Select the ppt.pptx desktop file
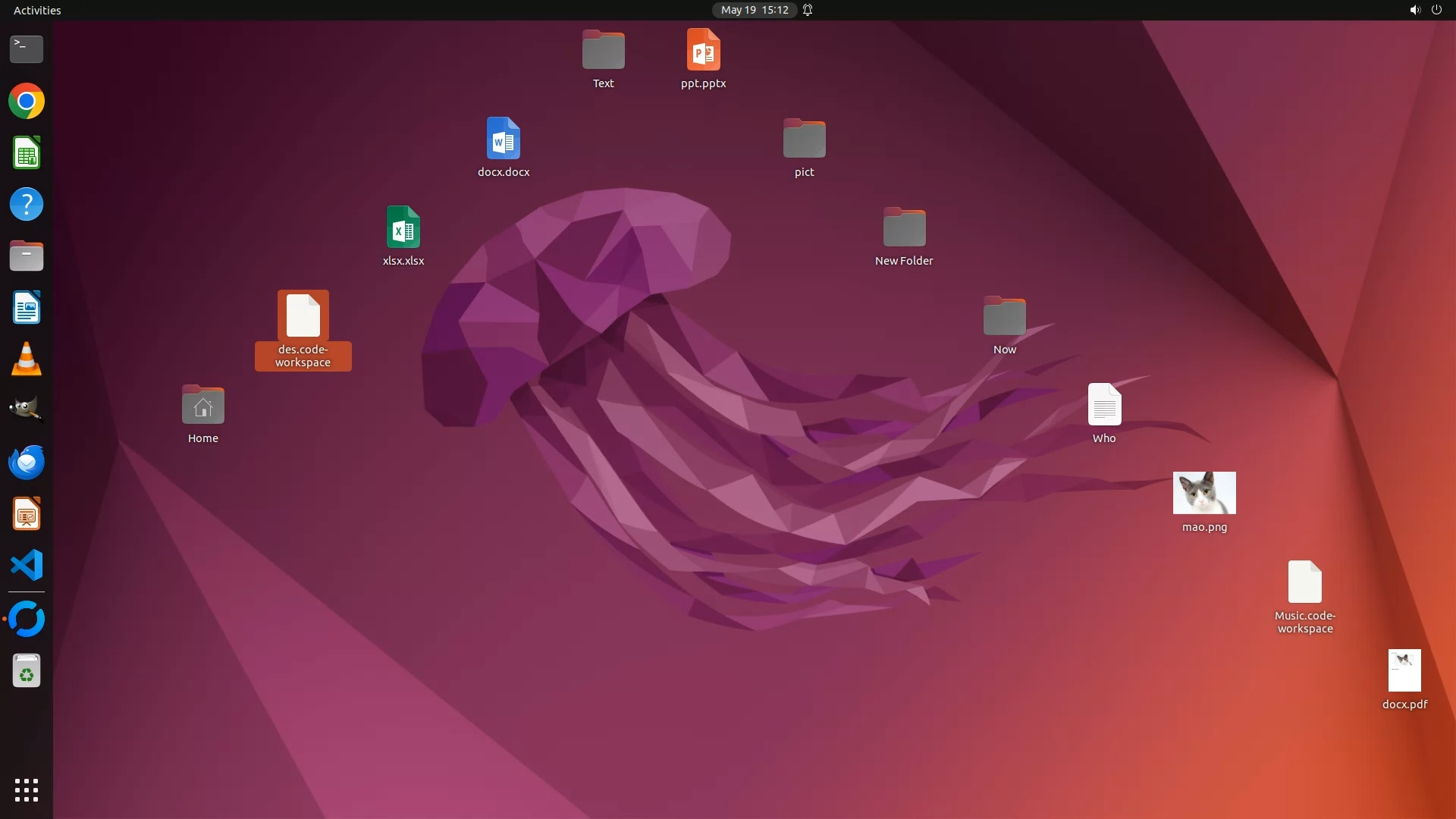The height and width of the screenshot is (819, 1456). coord(703,51)
